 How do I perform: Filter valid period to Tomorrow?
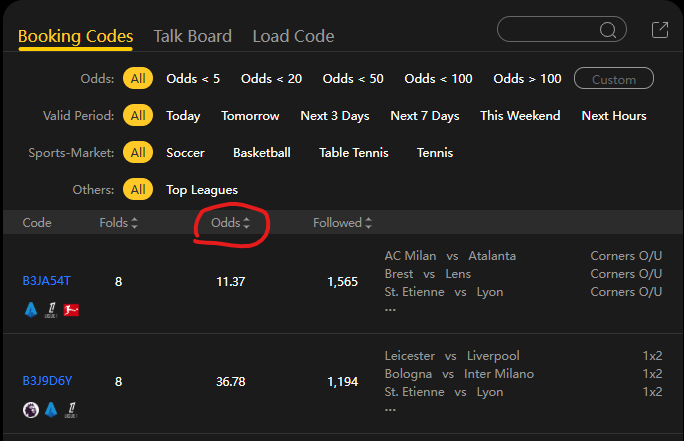tap(250, 116)
